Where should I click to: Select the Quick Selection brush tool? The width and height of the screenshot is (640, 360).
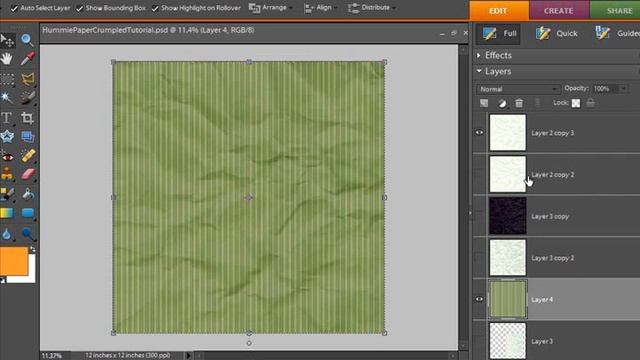click(27, 98)
